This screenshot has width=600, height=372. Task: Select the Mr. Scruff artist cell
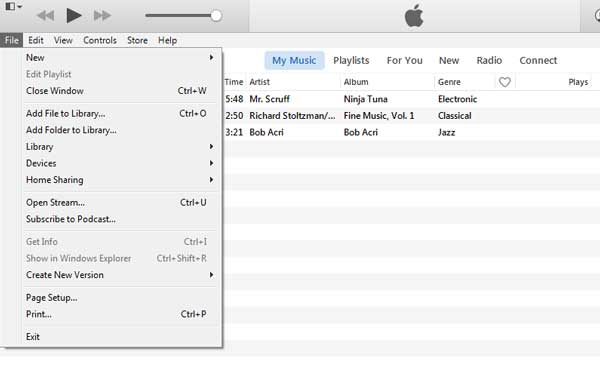[x=269, y=99]
